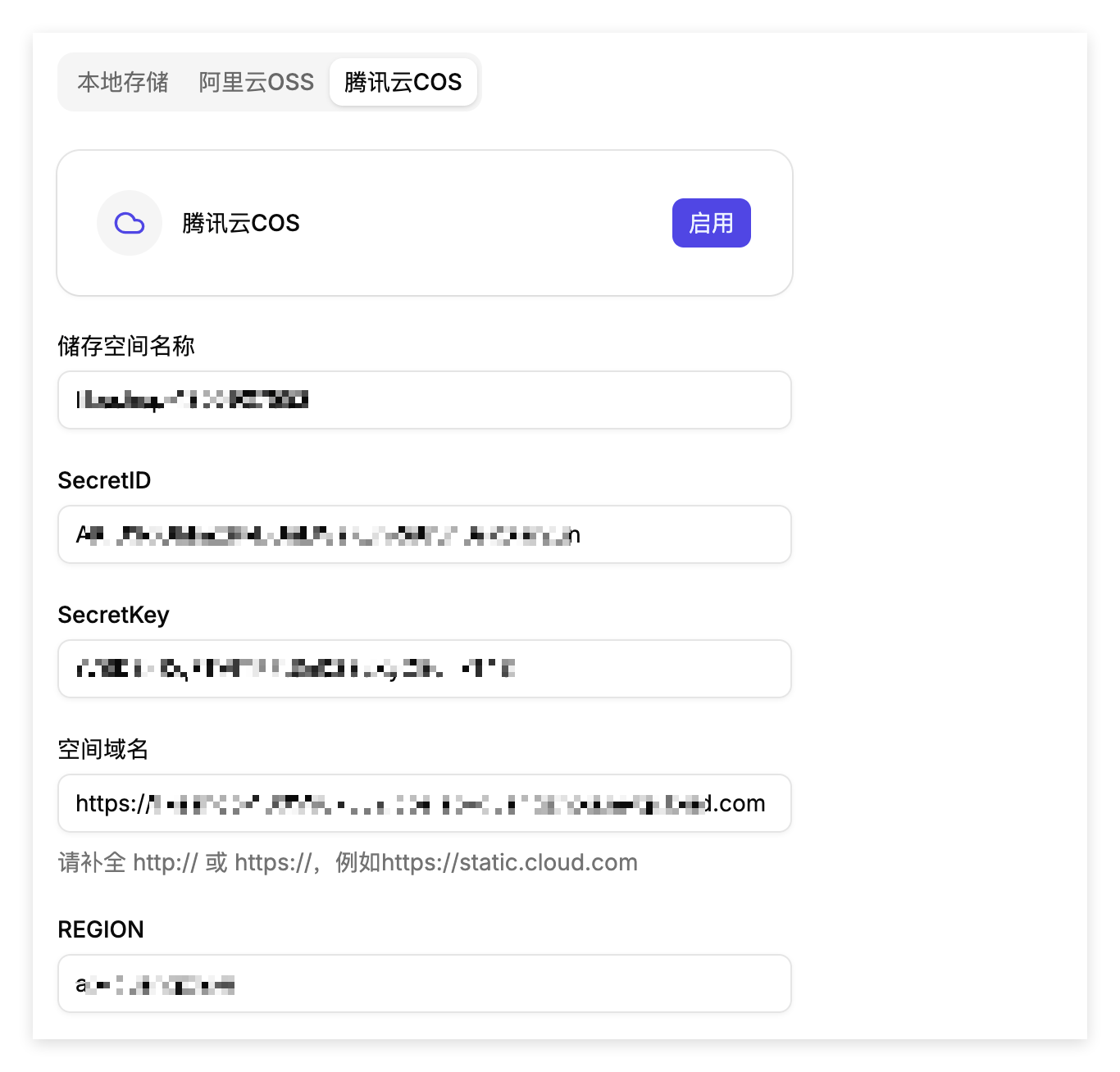The height and width of the screenshot is (1072, 1120).
Task: Click the SecretID label
Action: click(104, 480)
